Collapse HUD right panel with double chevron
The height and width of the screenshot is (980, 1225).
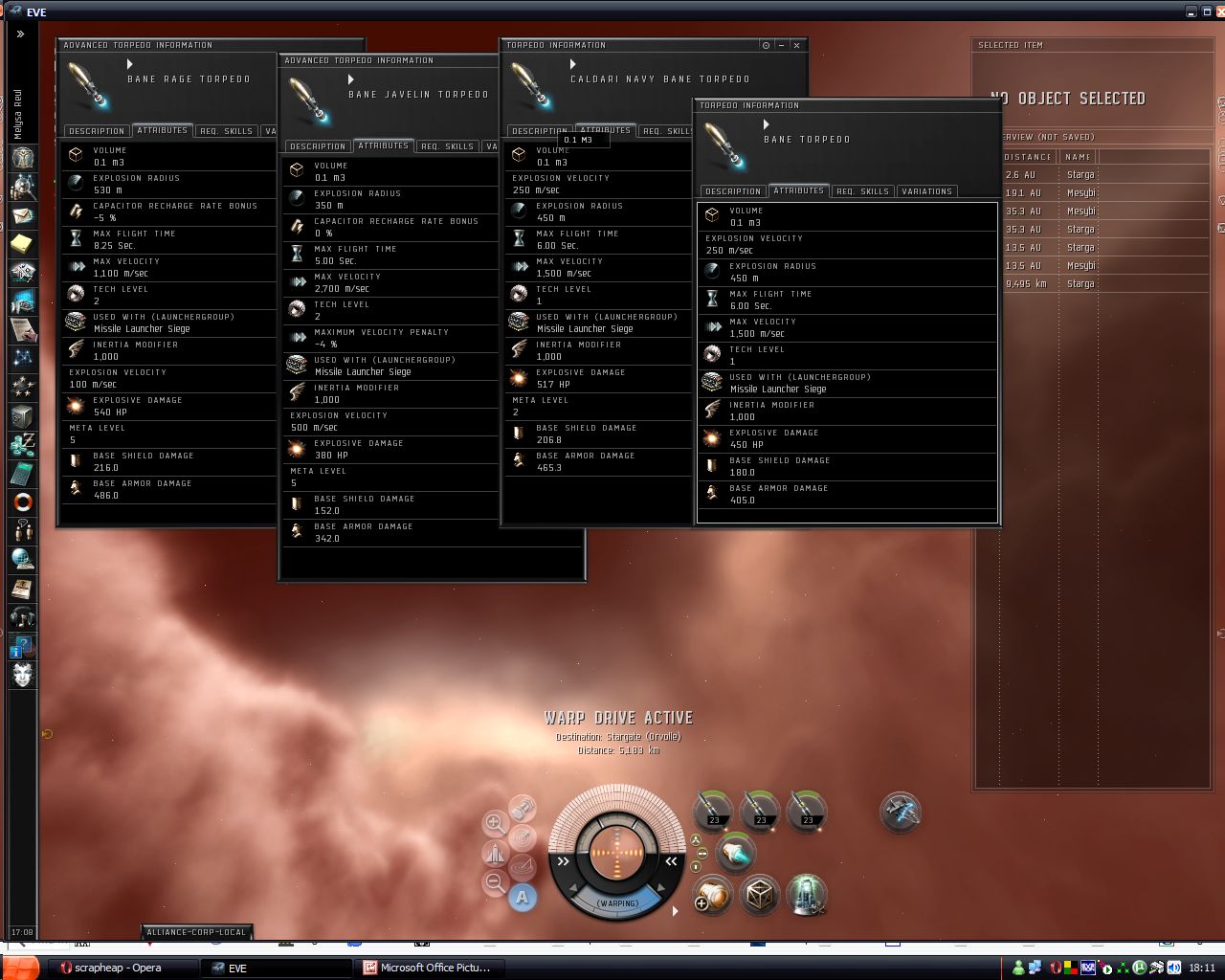click(x=672, y=862)
